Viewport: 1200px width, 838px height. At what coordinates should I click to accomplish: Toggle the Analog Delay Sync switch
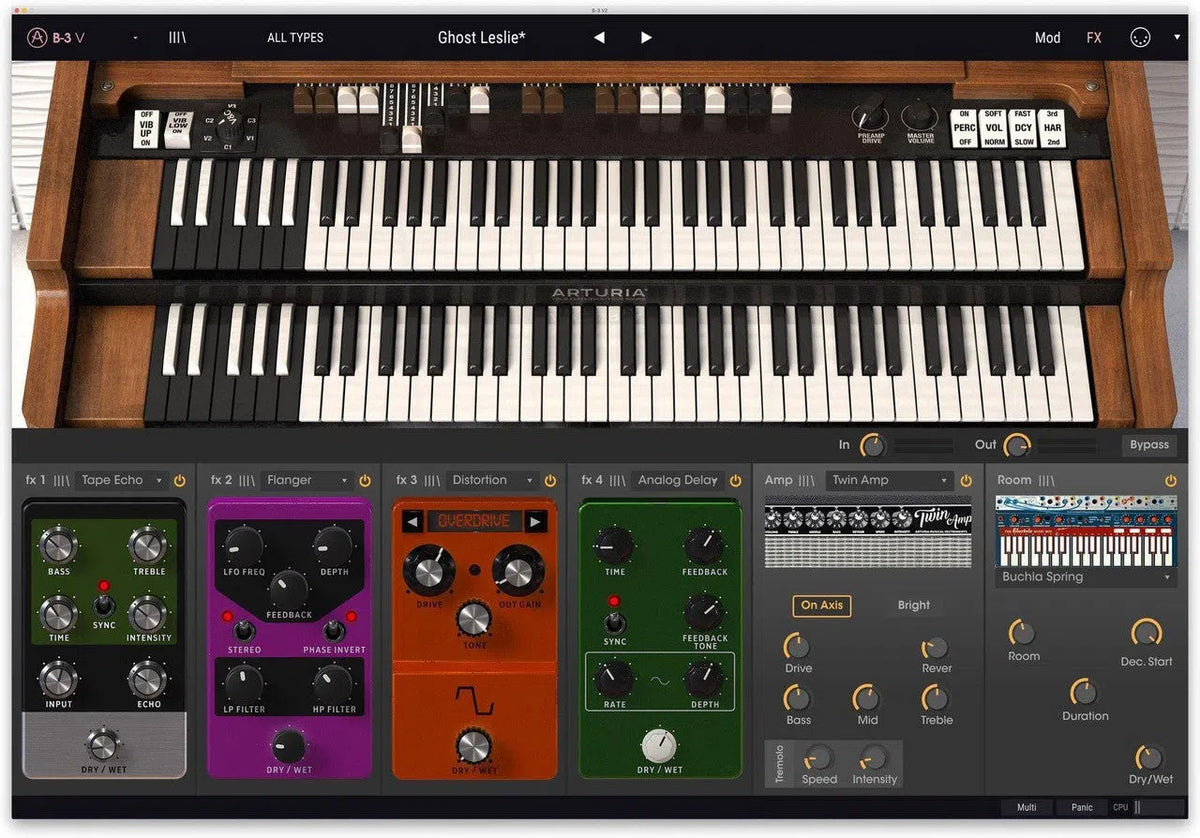click(x=614, y=622)
